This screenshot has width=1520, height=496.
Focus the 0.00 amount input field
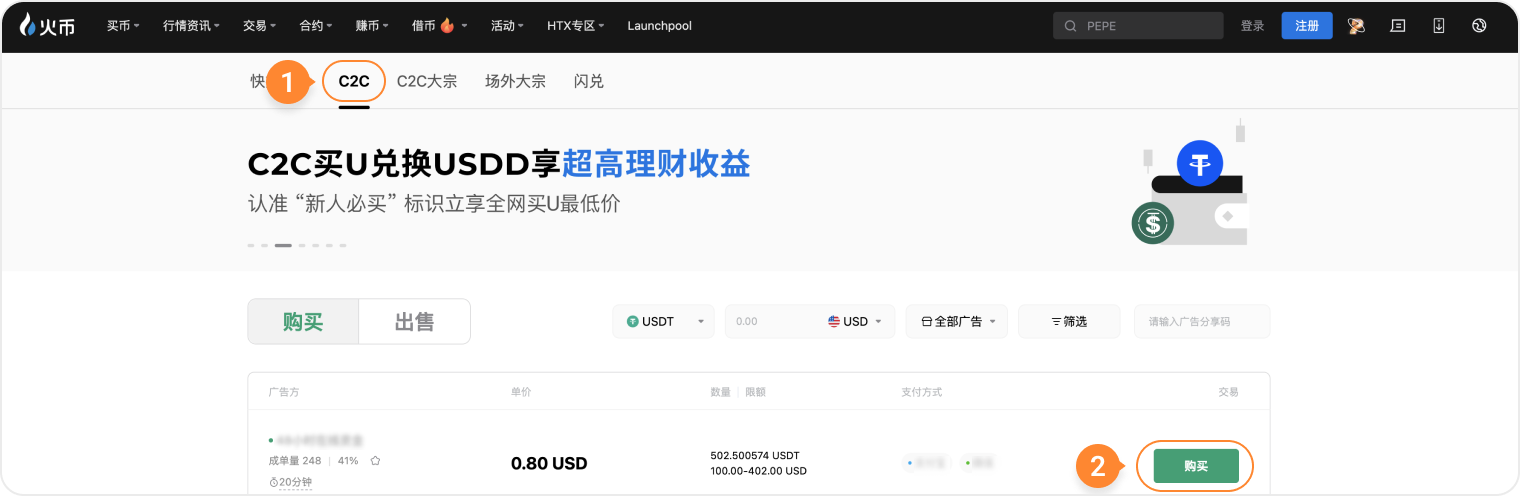(775, 322)
